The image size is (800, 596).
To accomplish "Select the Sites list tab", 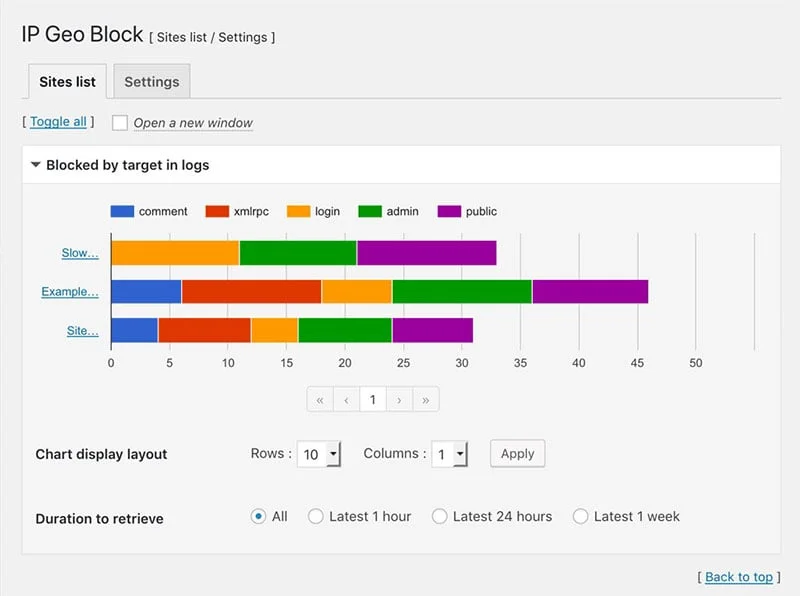I will [66, 81].
